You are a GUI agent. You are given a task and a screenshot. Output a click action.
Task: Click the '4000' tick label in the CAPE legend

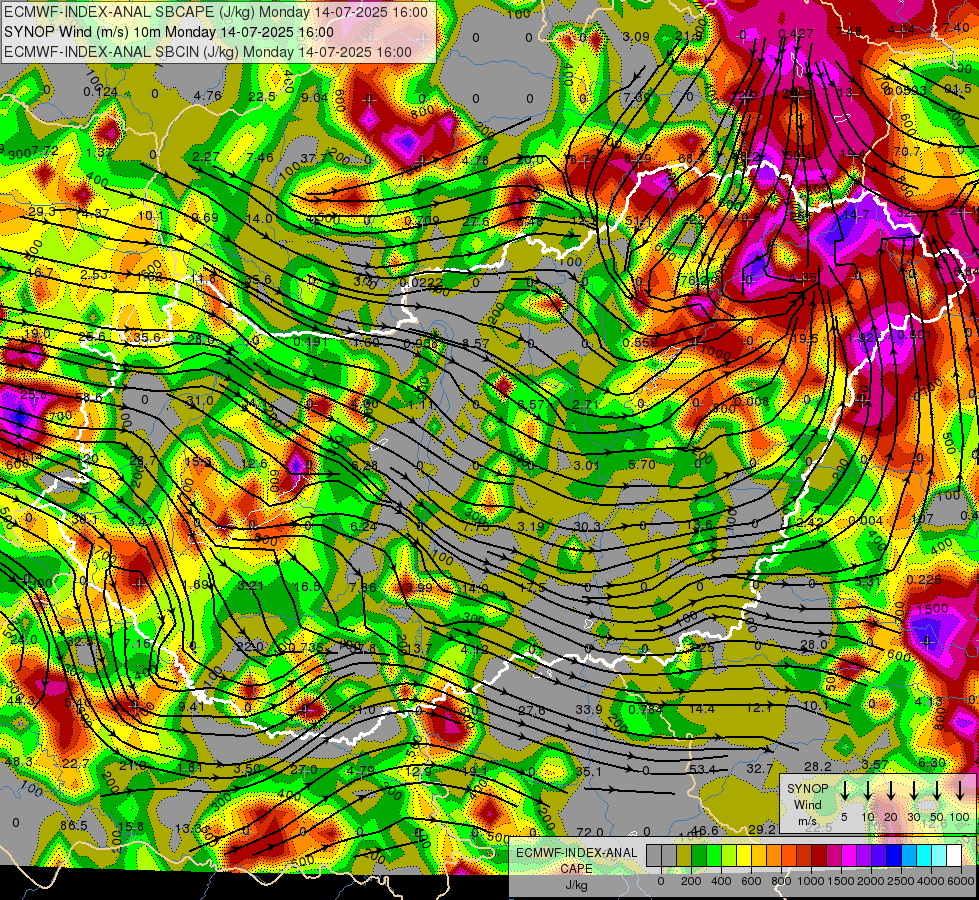tap(931, 881)
